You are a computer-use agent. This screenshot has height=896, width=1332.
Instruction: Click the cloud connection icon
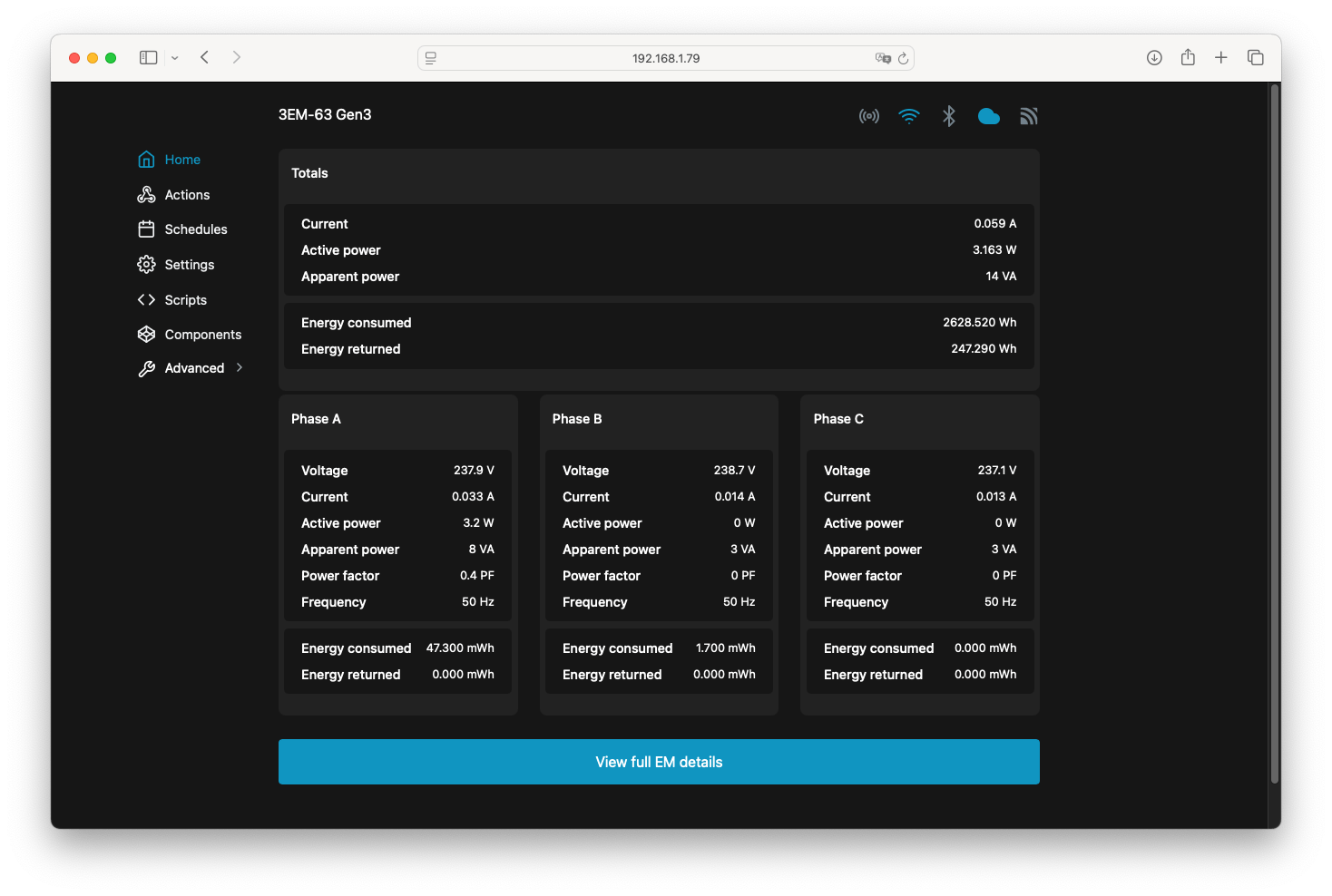click(988, 116)
